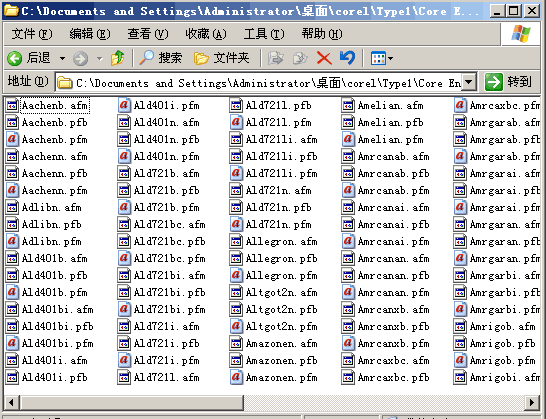The width and height of the screenshot is (546, 419).
Task: Go up one folder level icon
Action: tap(117, 58)
